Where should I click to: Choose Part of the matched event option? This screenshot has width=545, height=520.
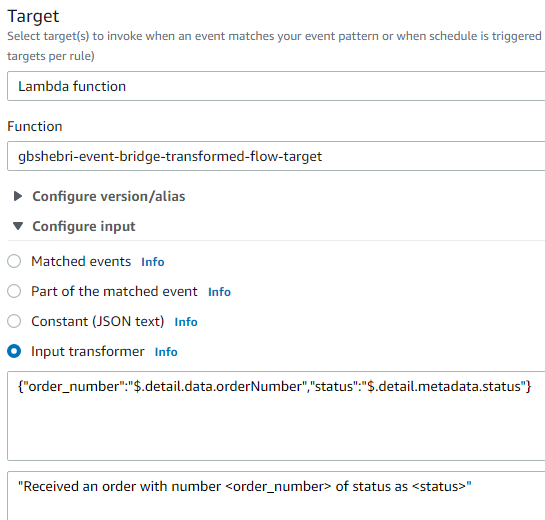pyautogui.click(x=14, y=291)
